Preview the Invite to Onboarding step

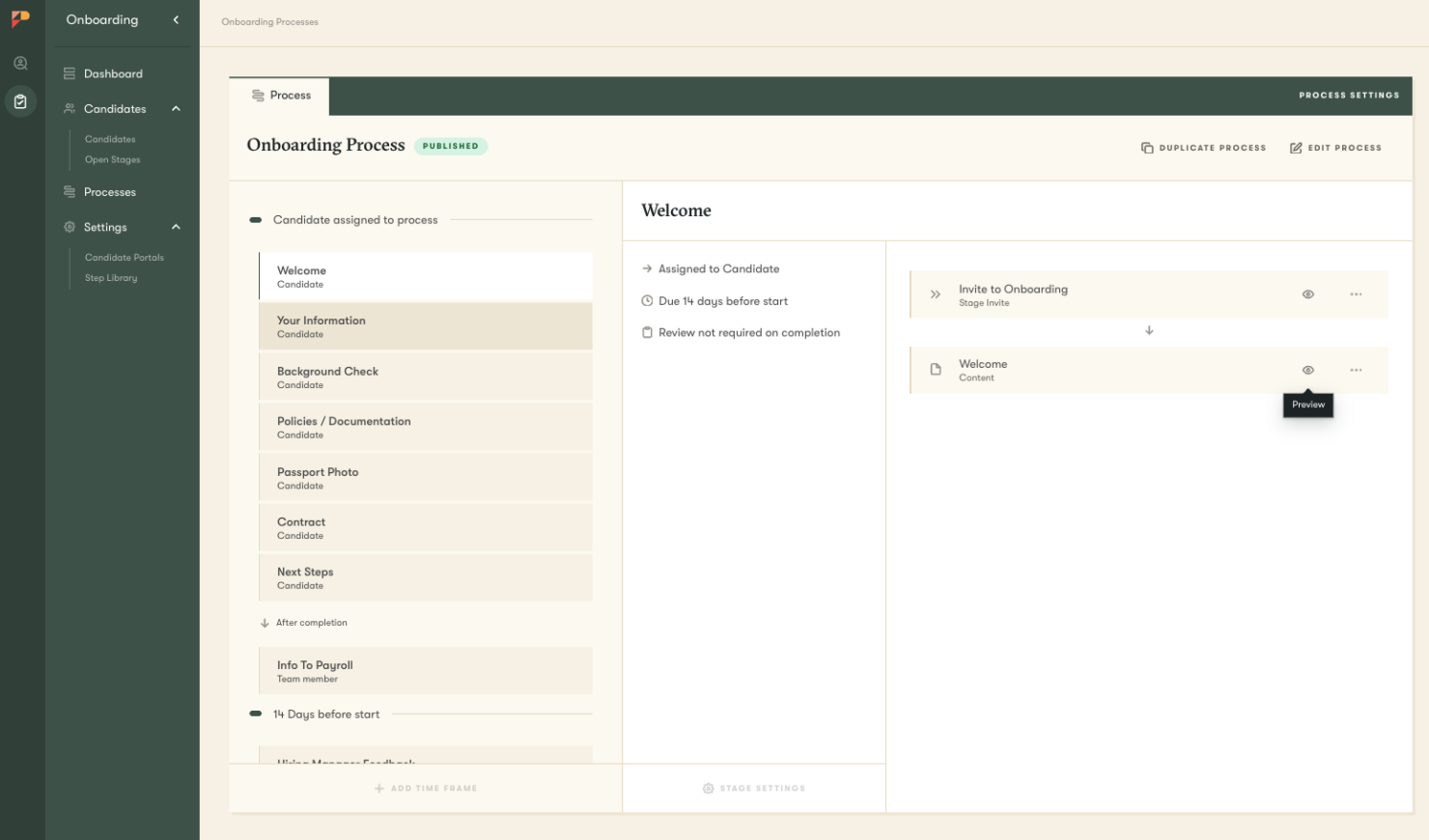click(x=1307, y=294)
